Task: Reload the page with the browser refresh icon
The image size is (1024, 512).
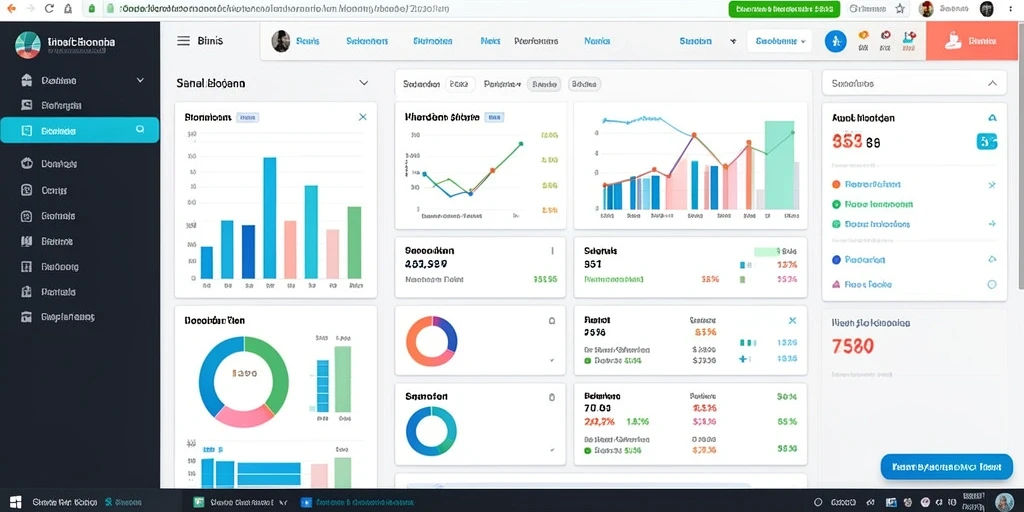Action: 49,8
